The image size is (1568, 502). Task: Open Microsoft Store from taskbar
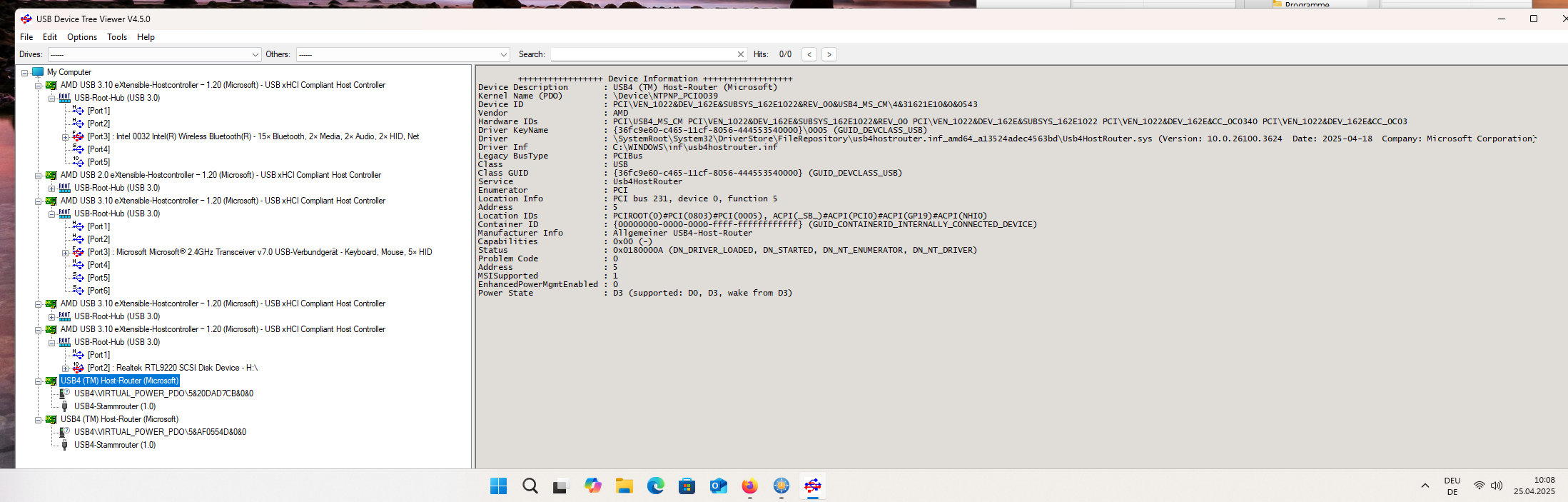pos(687,486)
